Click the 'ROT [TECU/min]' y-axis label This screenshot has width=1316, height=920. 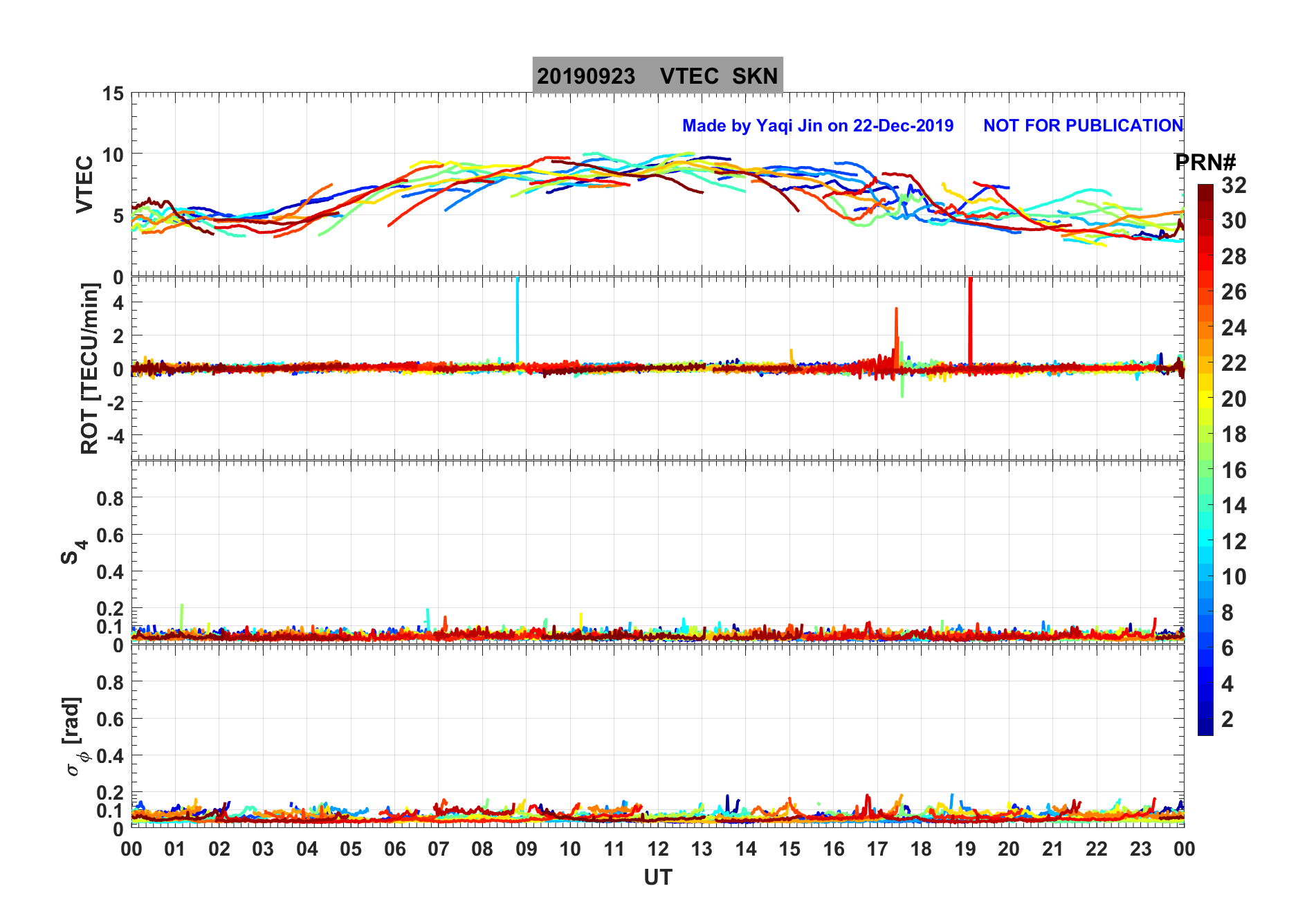pyautogui.click(x=89, y=369)
